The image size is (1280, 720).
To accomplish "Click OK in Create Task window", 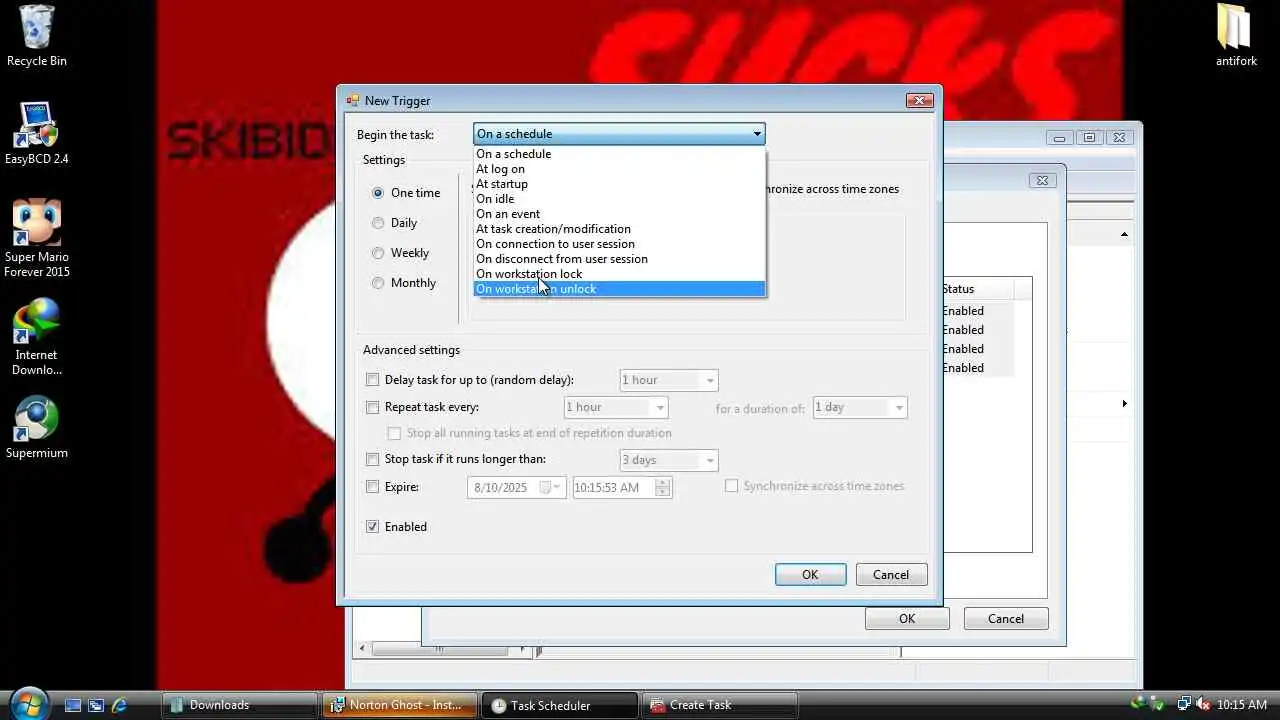I will 907,619.
